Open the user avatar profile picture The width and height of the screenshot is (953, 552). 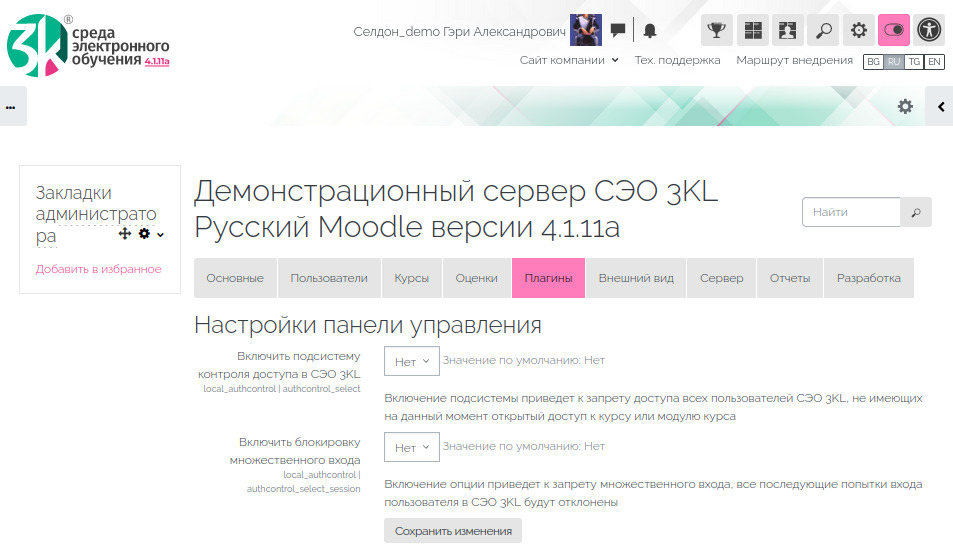pos(586,30)
